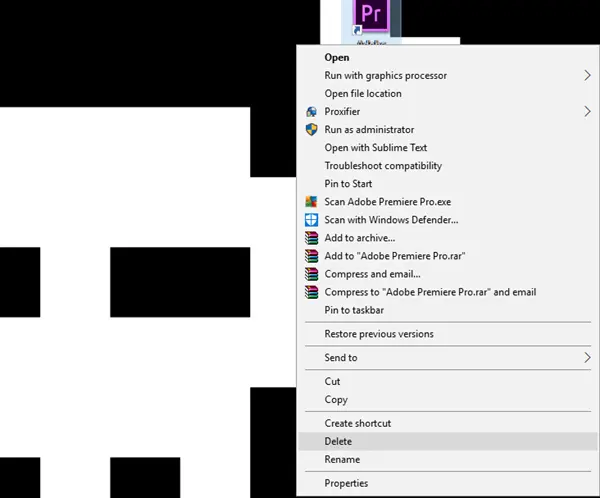This screenshot has height=498, width=600.
Task: Select Scan Adobe Premiere Pro.exe
Action: coord(447,201)
